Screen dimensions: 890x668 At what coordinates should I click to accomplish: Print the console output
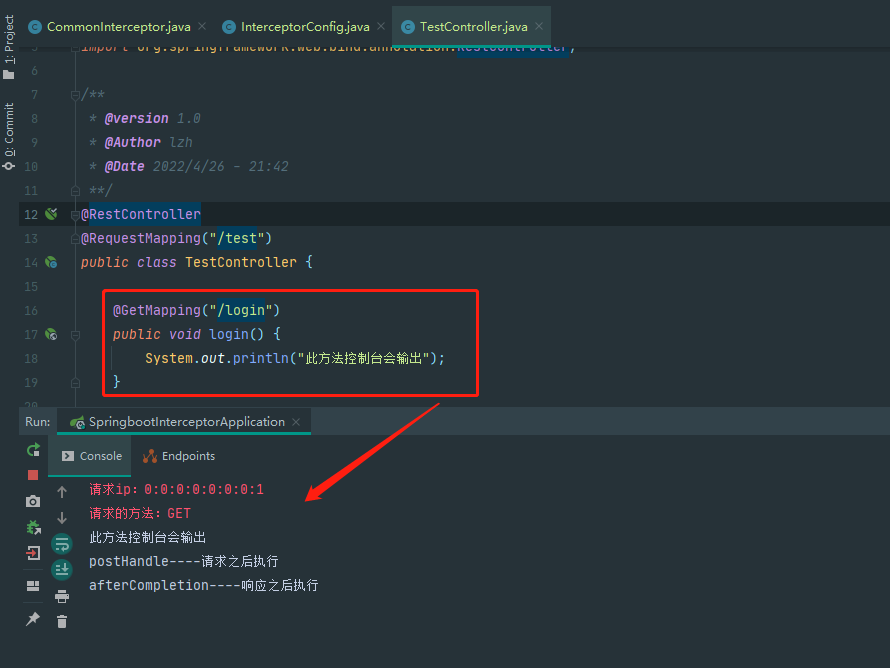click(x=62, y=596)
